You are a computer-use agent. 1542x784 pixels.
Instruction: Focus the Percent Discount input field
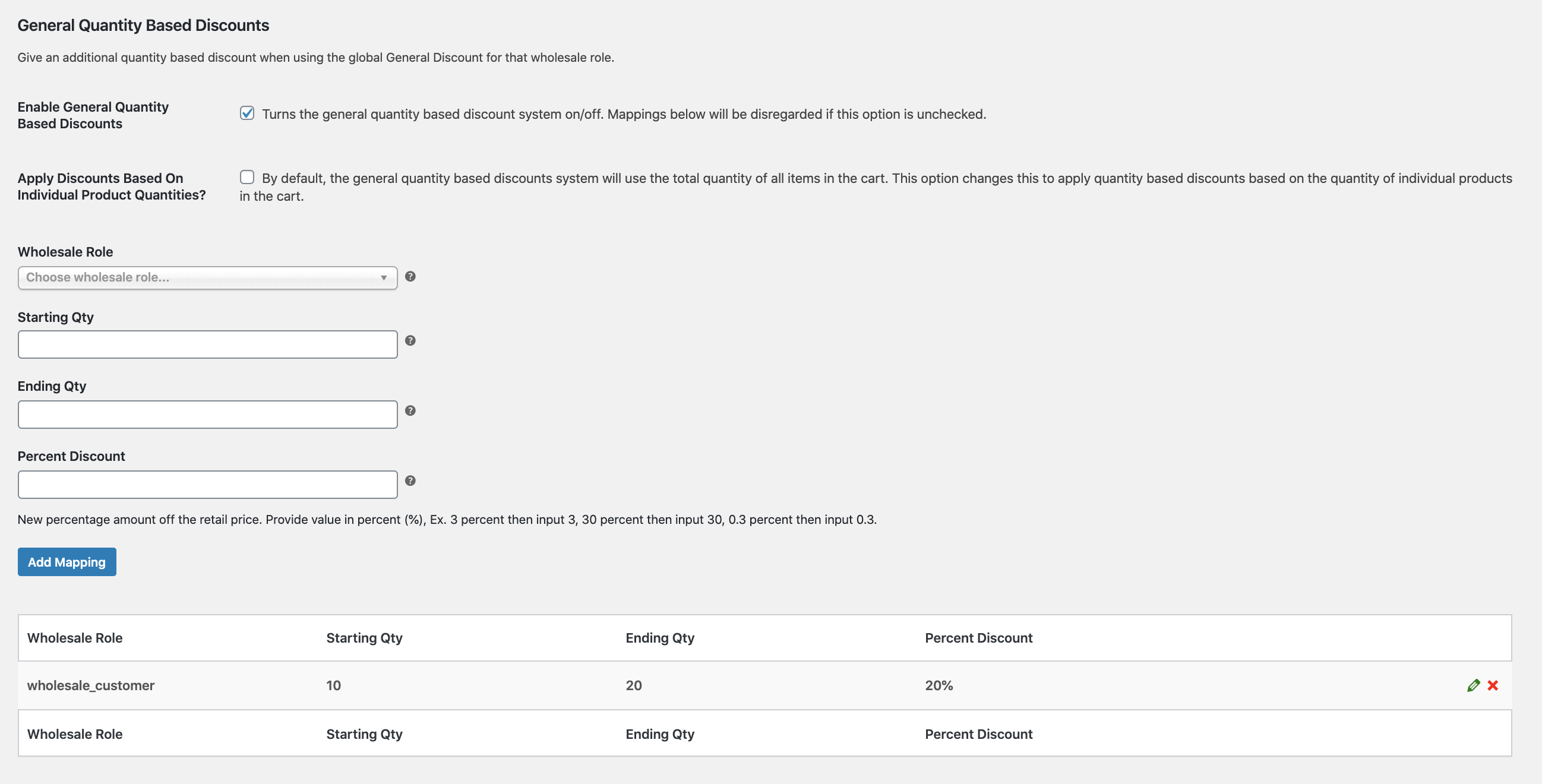click(208, 485)
